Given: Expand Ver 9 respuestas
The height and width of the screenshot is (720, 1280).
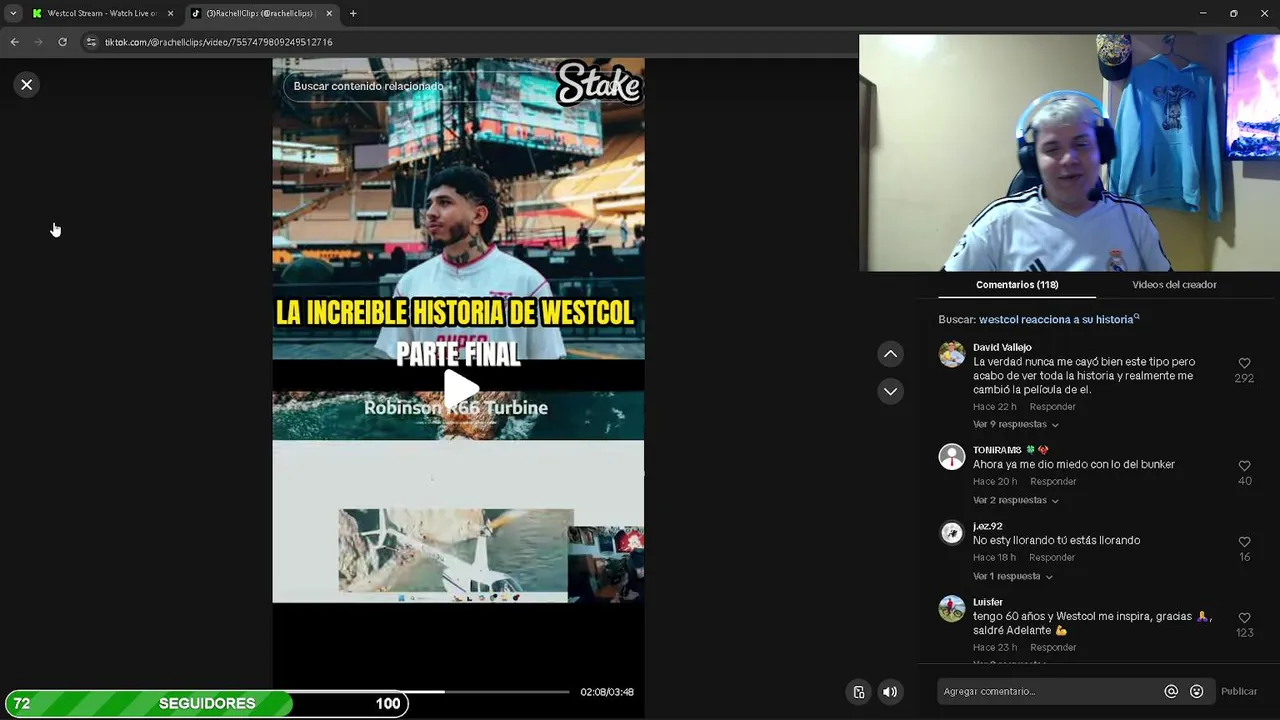Looking at the screenshot, I should 1015,424.
